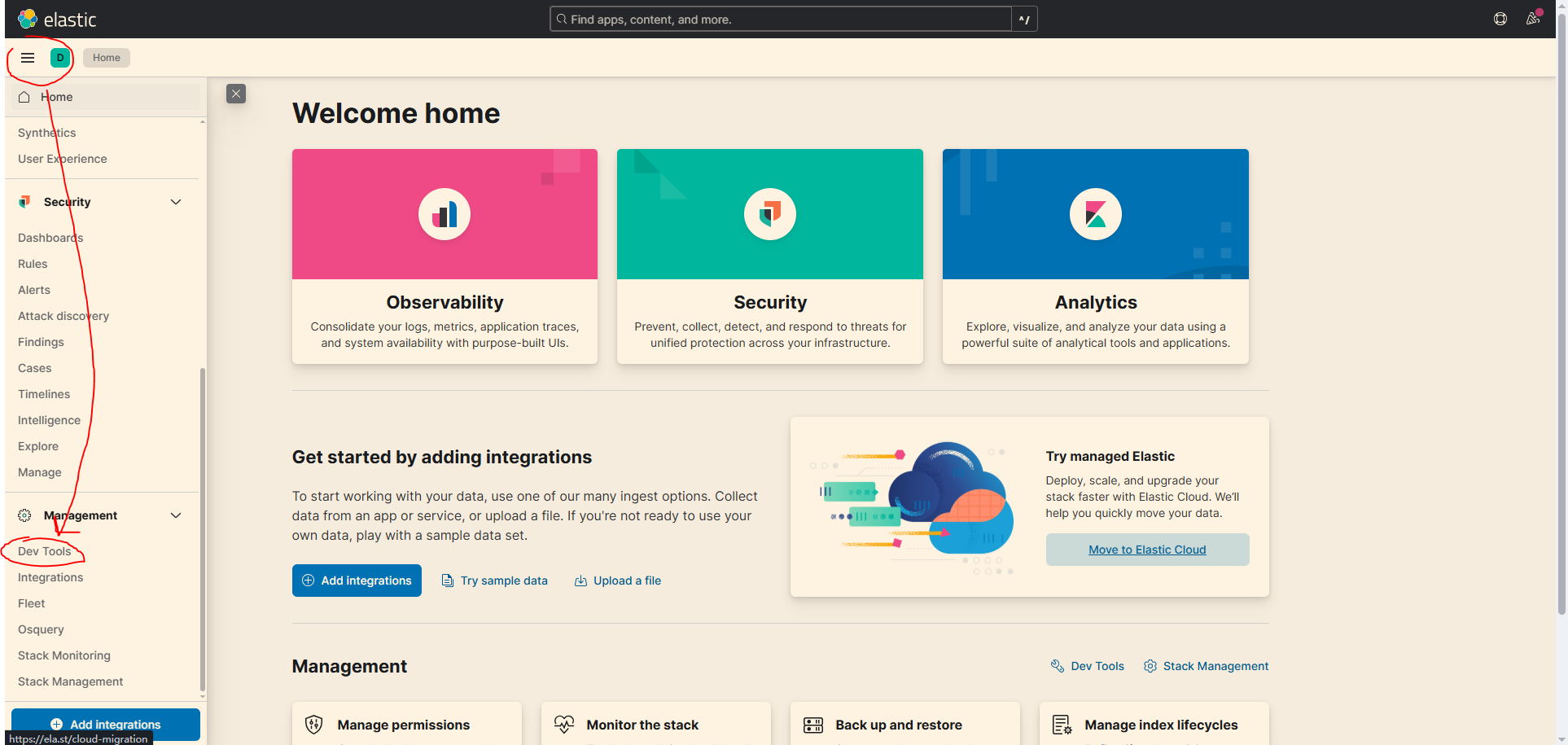Open Intelligence in the sidebar

[50, 420]
